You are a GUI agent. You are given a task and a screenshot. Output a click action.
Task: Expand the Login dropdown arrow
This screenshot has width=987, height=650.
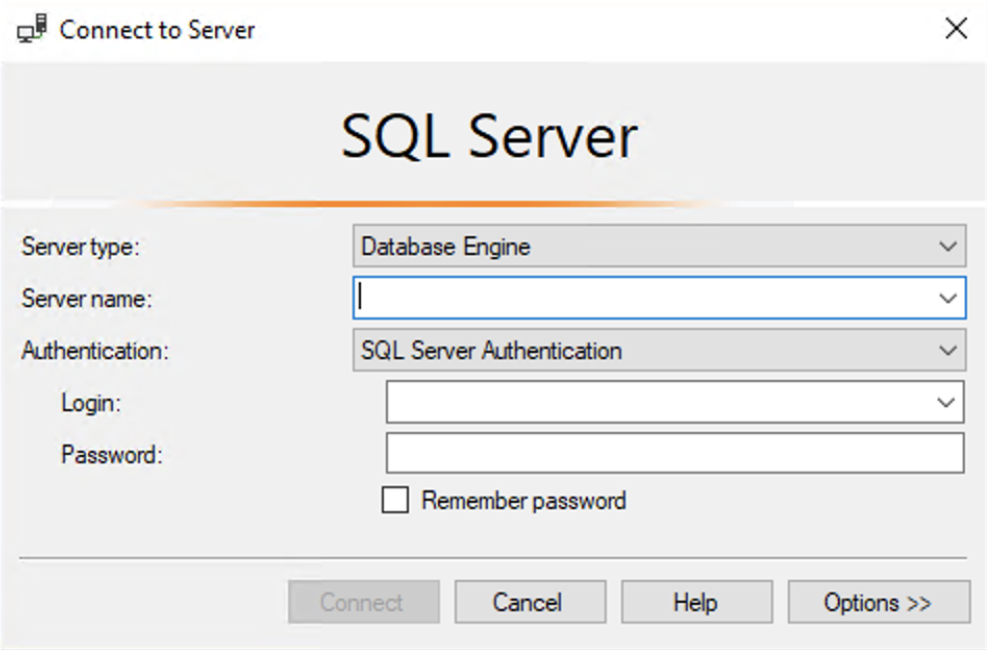[x=946, y=402]
